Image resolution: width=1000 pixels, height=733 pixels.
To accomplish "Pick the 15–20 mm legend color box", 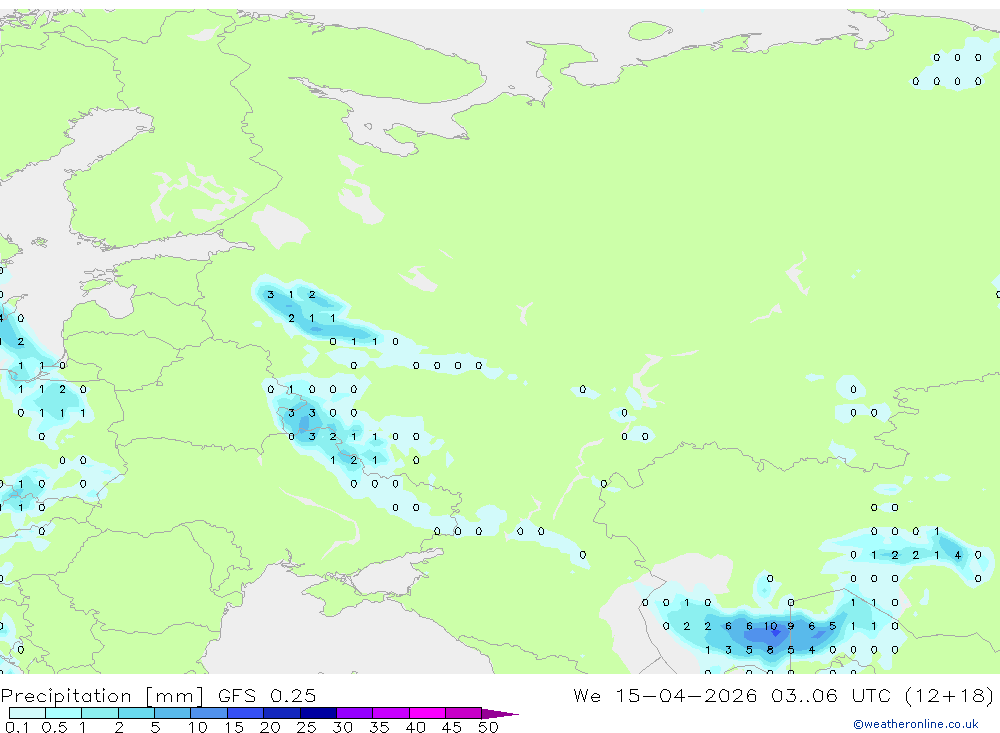I will (x=246, y=713).
